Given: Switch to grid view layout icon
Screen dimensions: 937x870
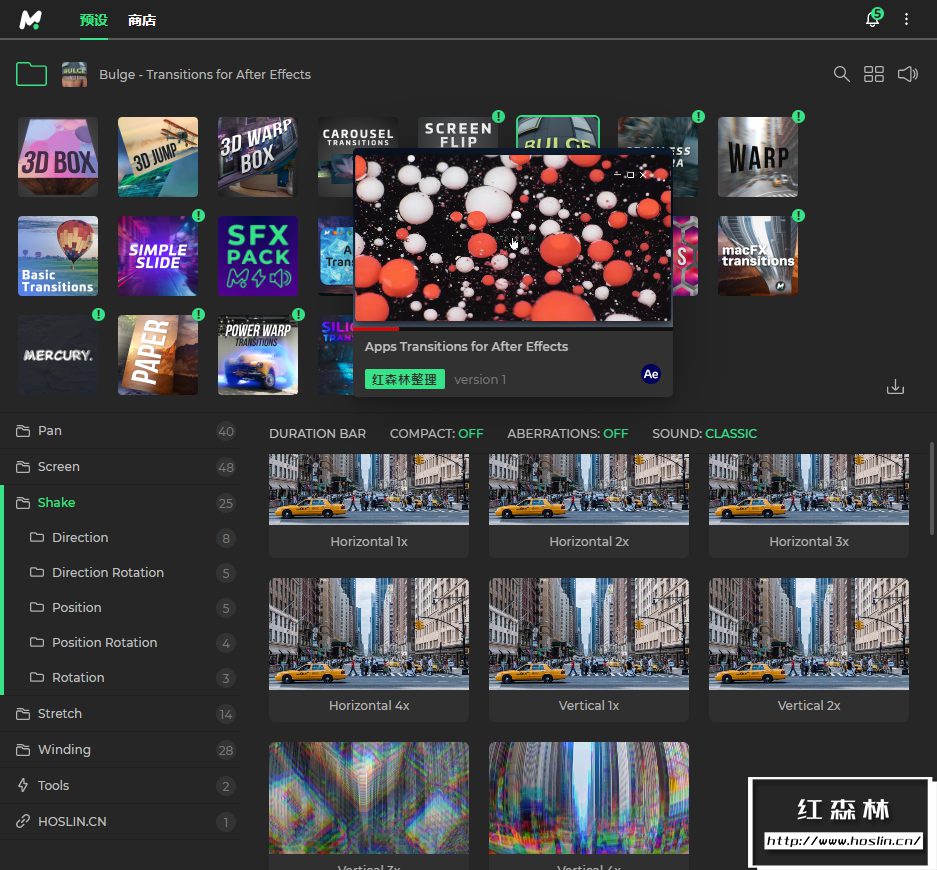Looking at the screenshot, I should point(874,74).
